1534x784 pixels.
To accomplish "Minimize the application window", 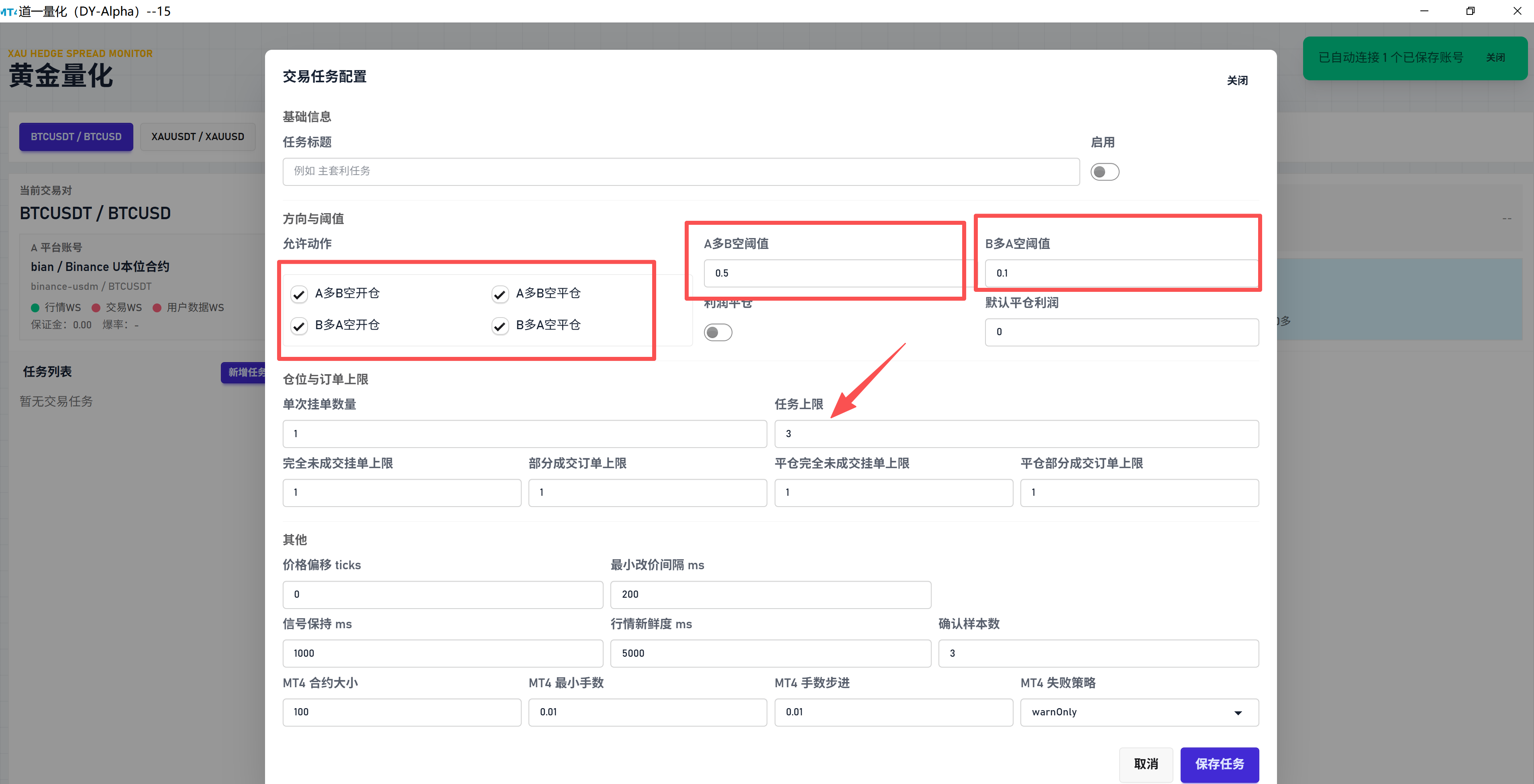I will [1424, 11].
